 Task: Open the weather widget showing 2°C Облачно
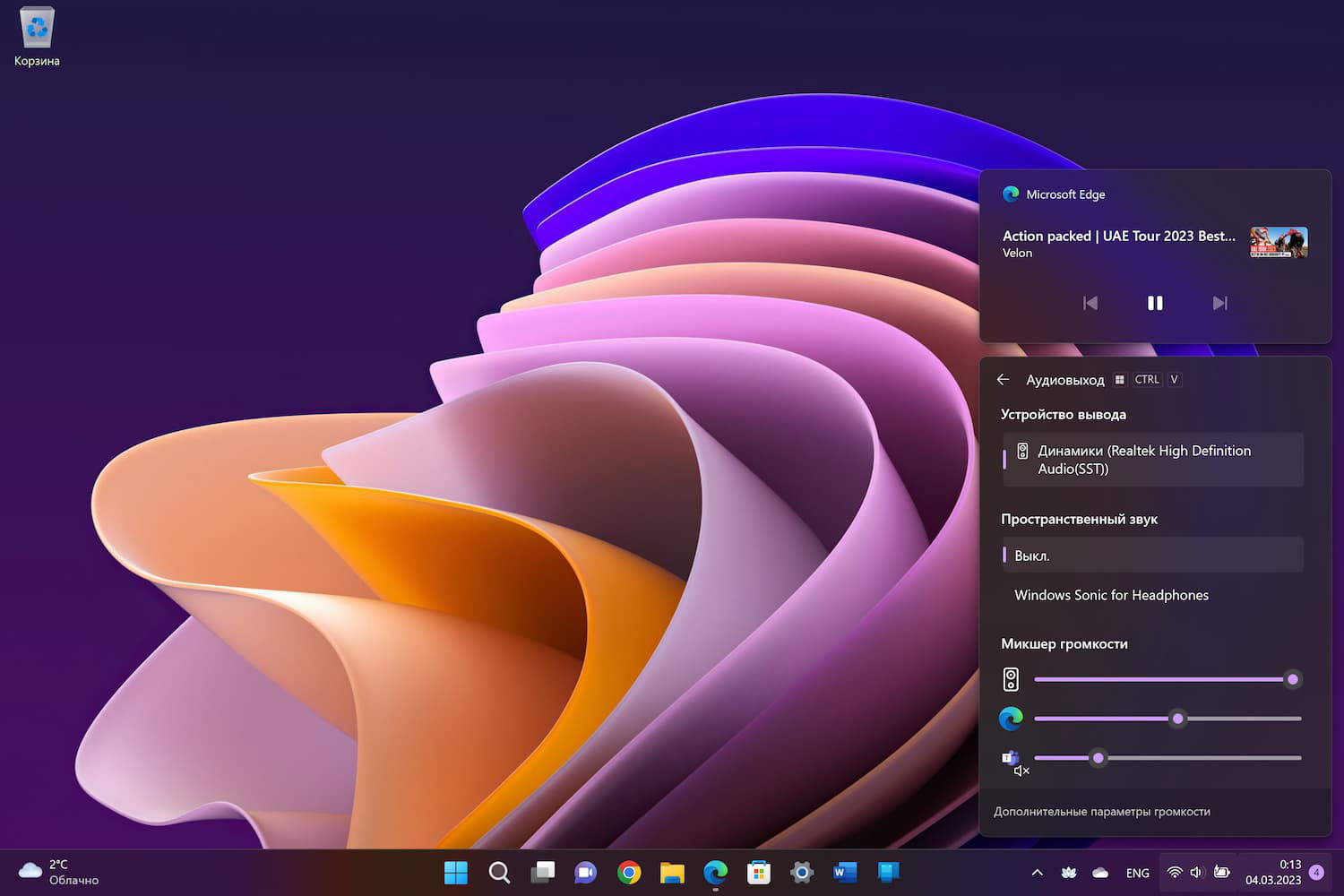[x=59, y=872]
